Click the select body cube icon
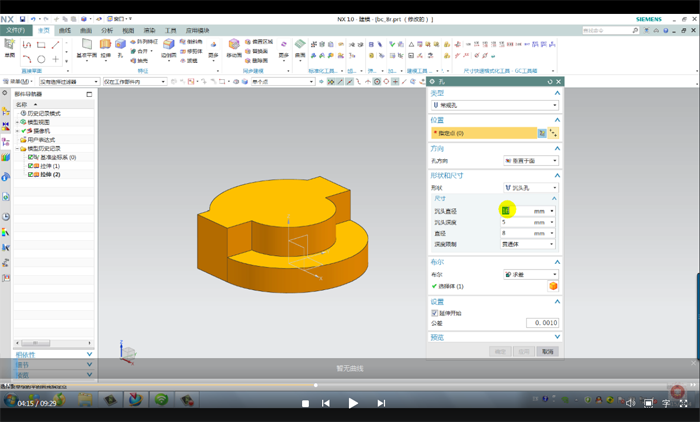The width and height of the screenshot is (700, 422). 553,286
